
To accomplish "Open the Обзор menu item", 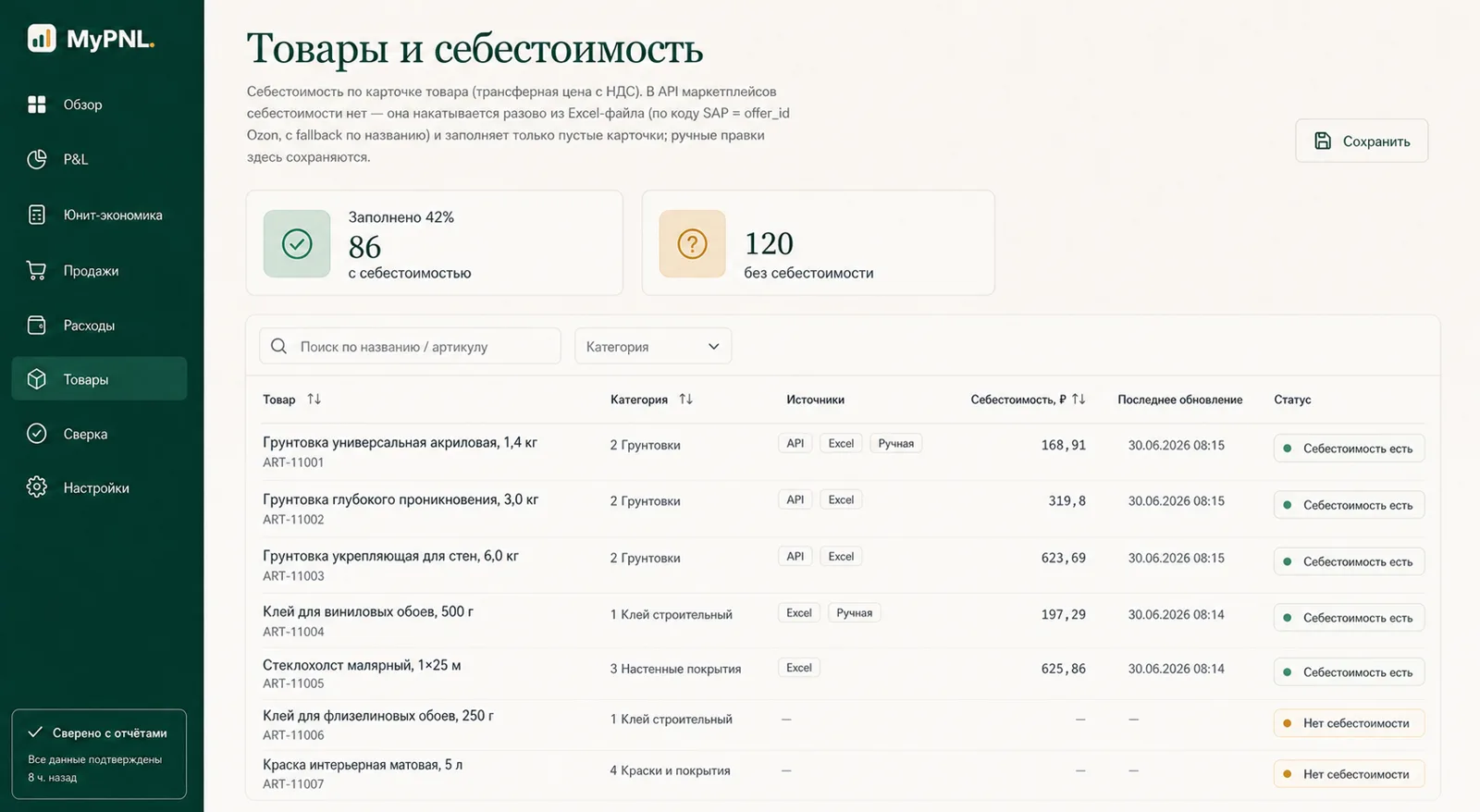I will point(99,105).
